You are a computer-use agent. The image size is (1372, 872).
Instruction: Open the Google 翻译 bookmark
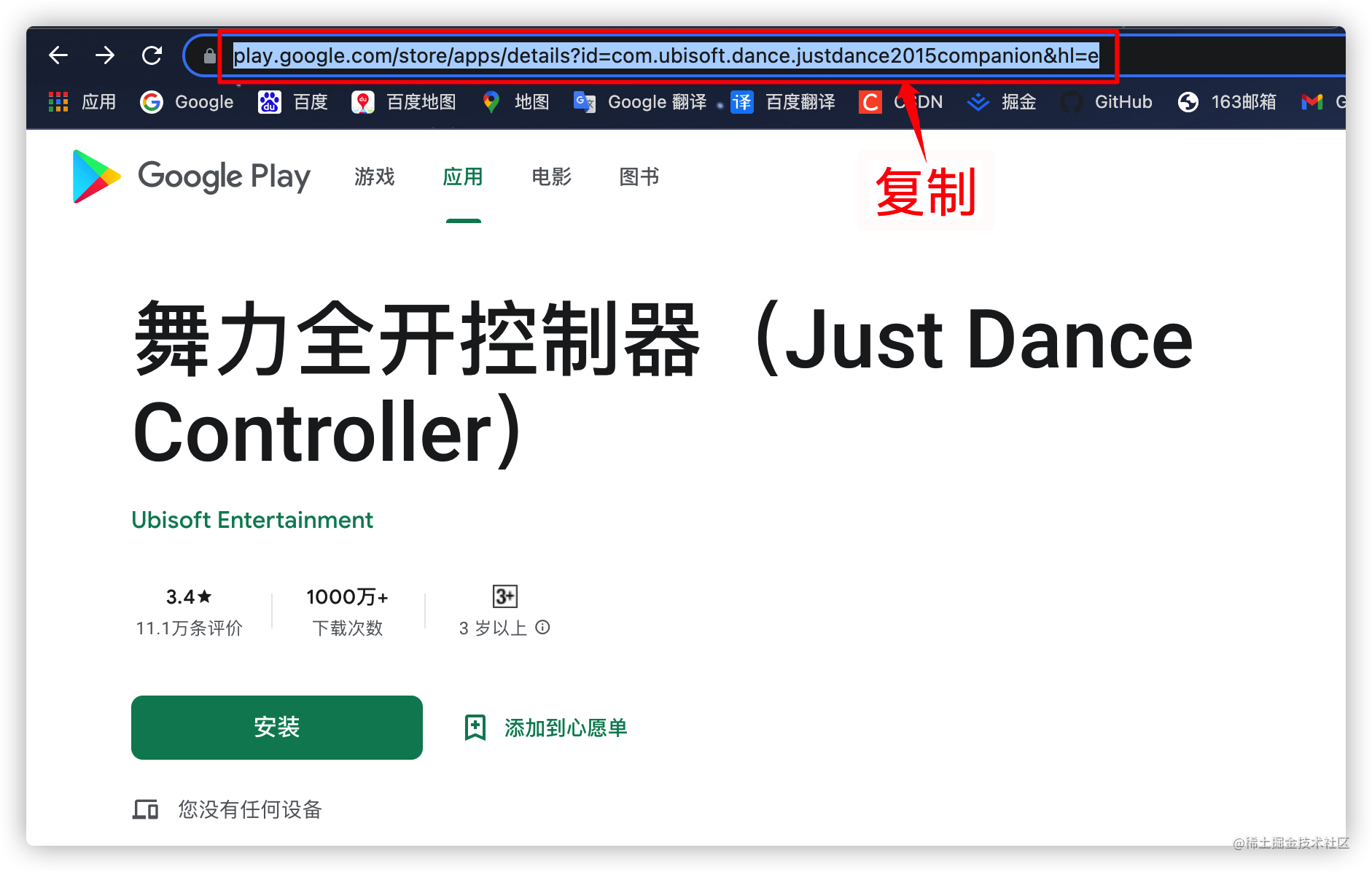tap(640, 102)
